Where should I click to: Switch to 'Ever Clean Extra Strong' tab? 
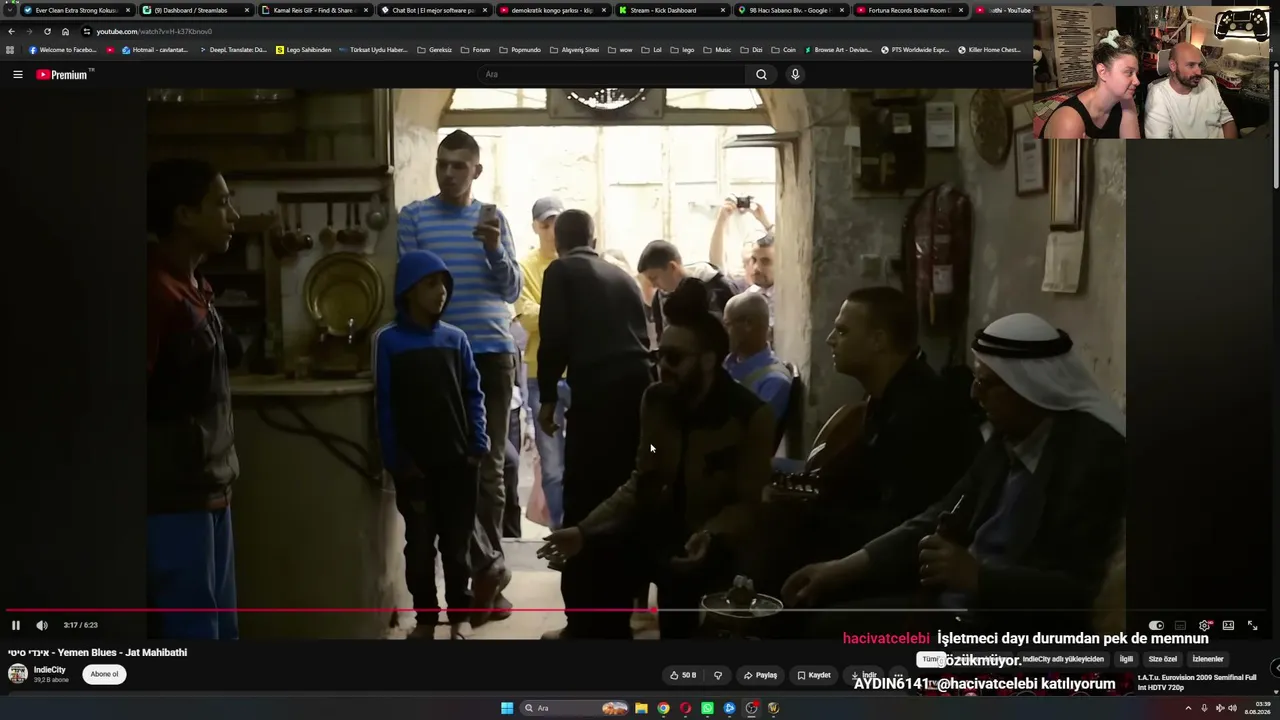[77, 10]
